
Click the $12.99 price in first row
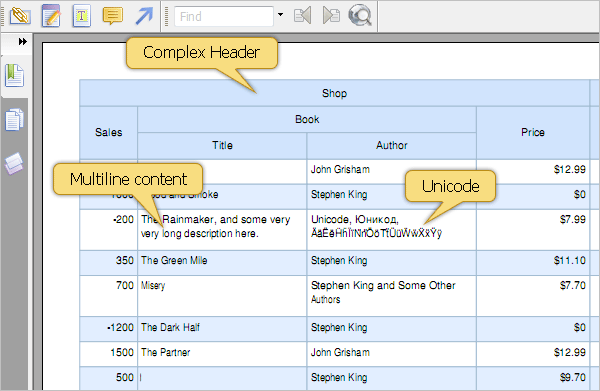tap(569, 169)
